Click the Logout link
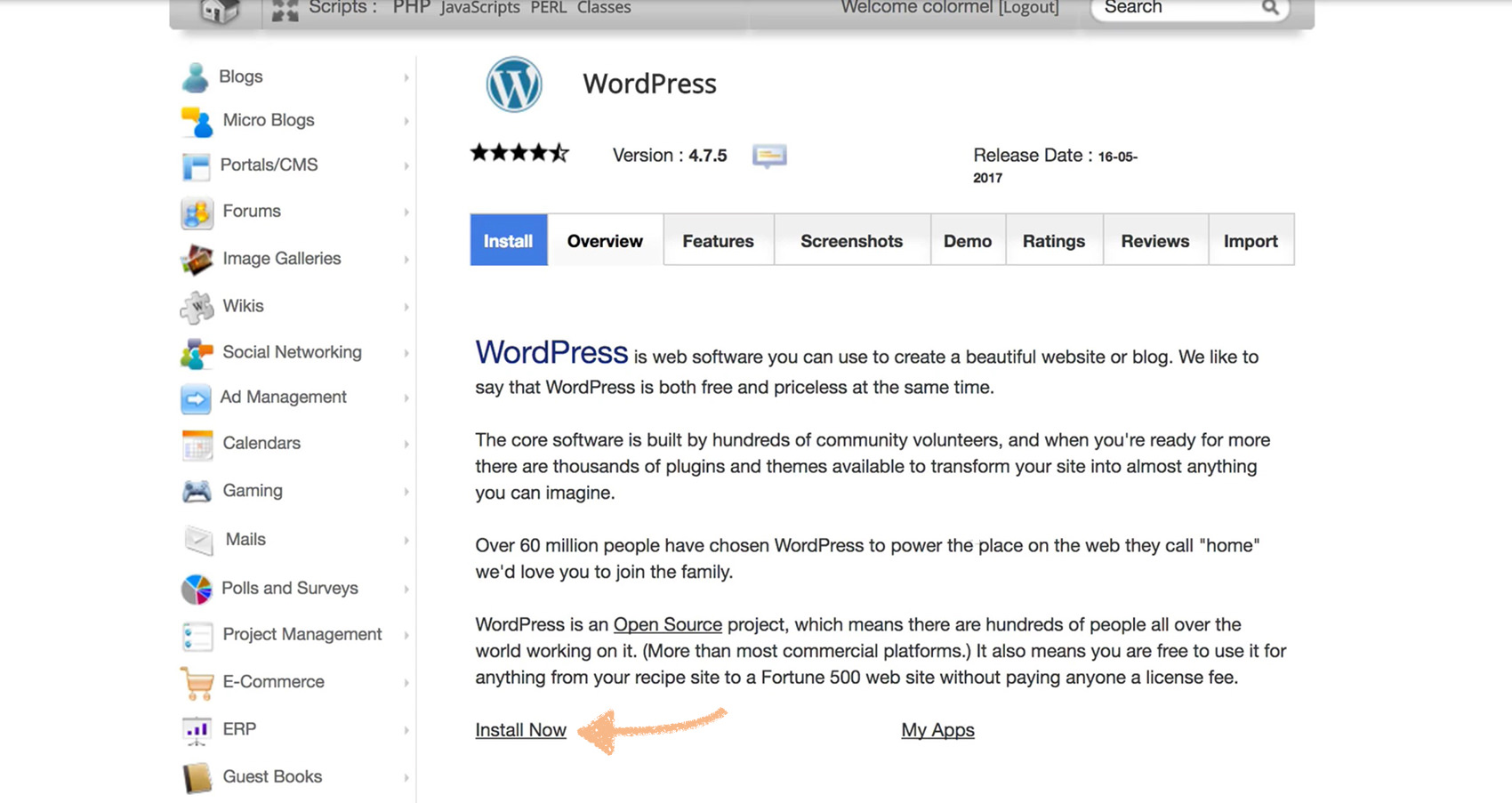Screen dimensions: 1512x803 pos(1029,8)
